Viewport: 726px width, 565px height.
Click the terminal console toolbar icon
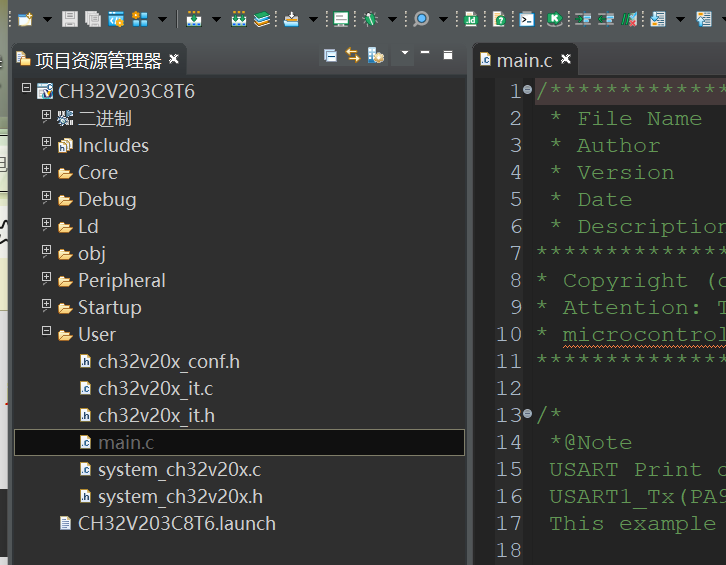point(526,19)
